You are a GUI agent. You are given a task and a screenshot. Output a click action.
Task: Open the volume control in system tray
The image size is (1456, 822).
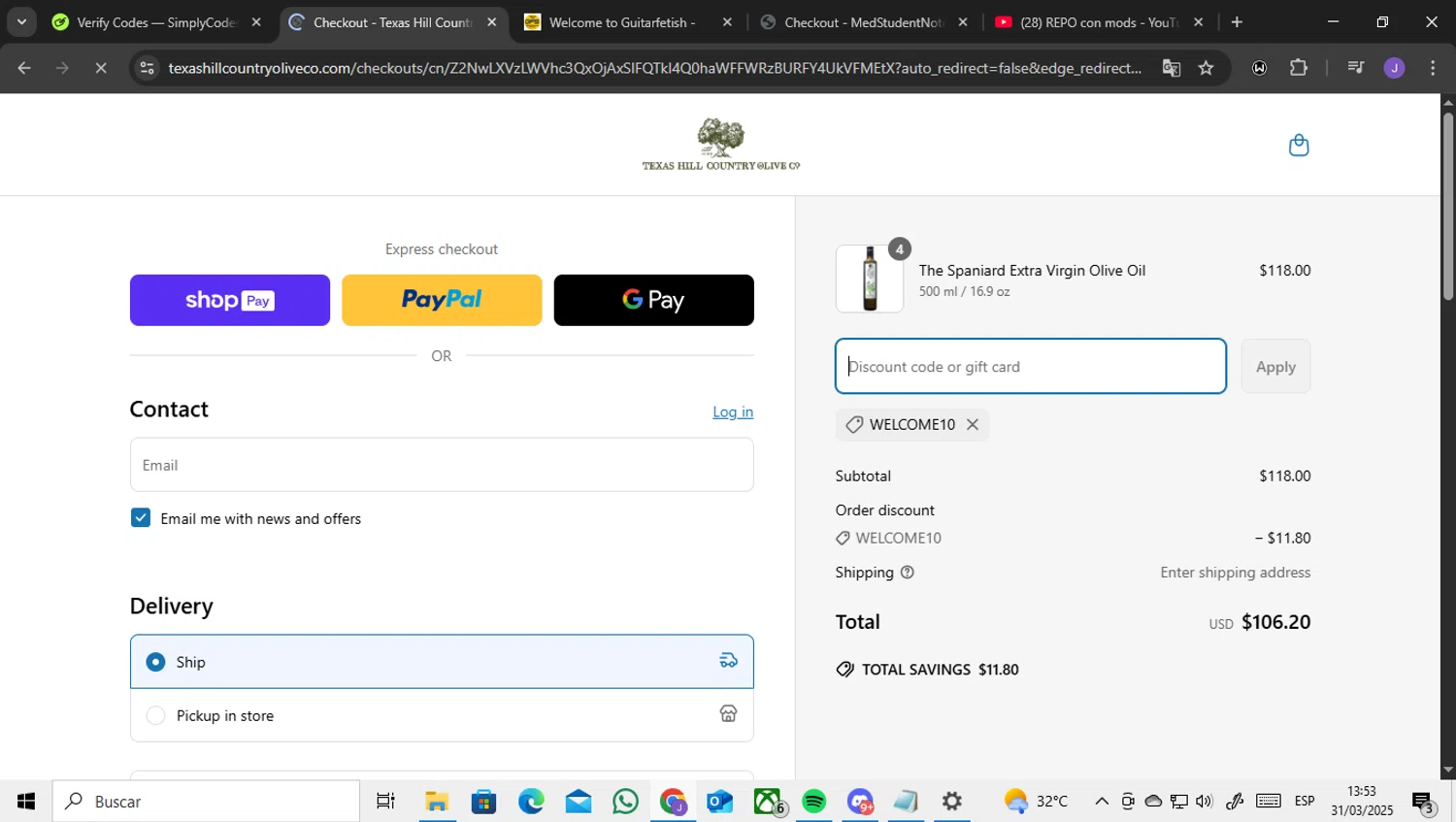click(x=1205, y=802)
